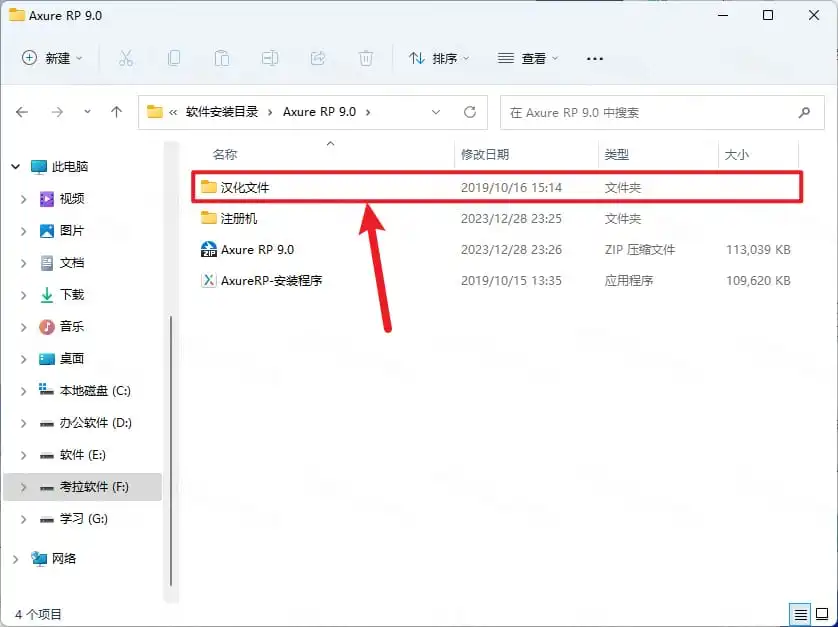The width and height of the screenshot is (838, 627).
Task: Open the 新建 dropdown menu
Action: pos(52,58)
